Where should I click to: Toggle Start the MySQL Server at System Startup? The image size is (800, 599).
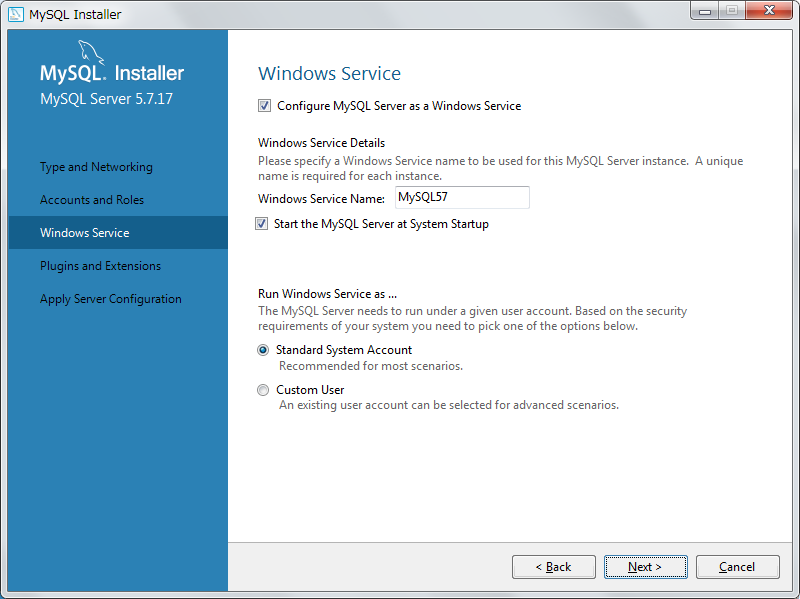pos(262,225)
